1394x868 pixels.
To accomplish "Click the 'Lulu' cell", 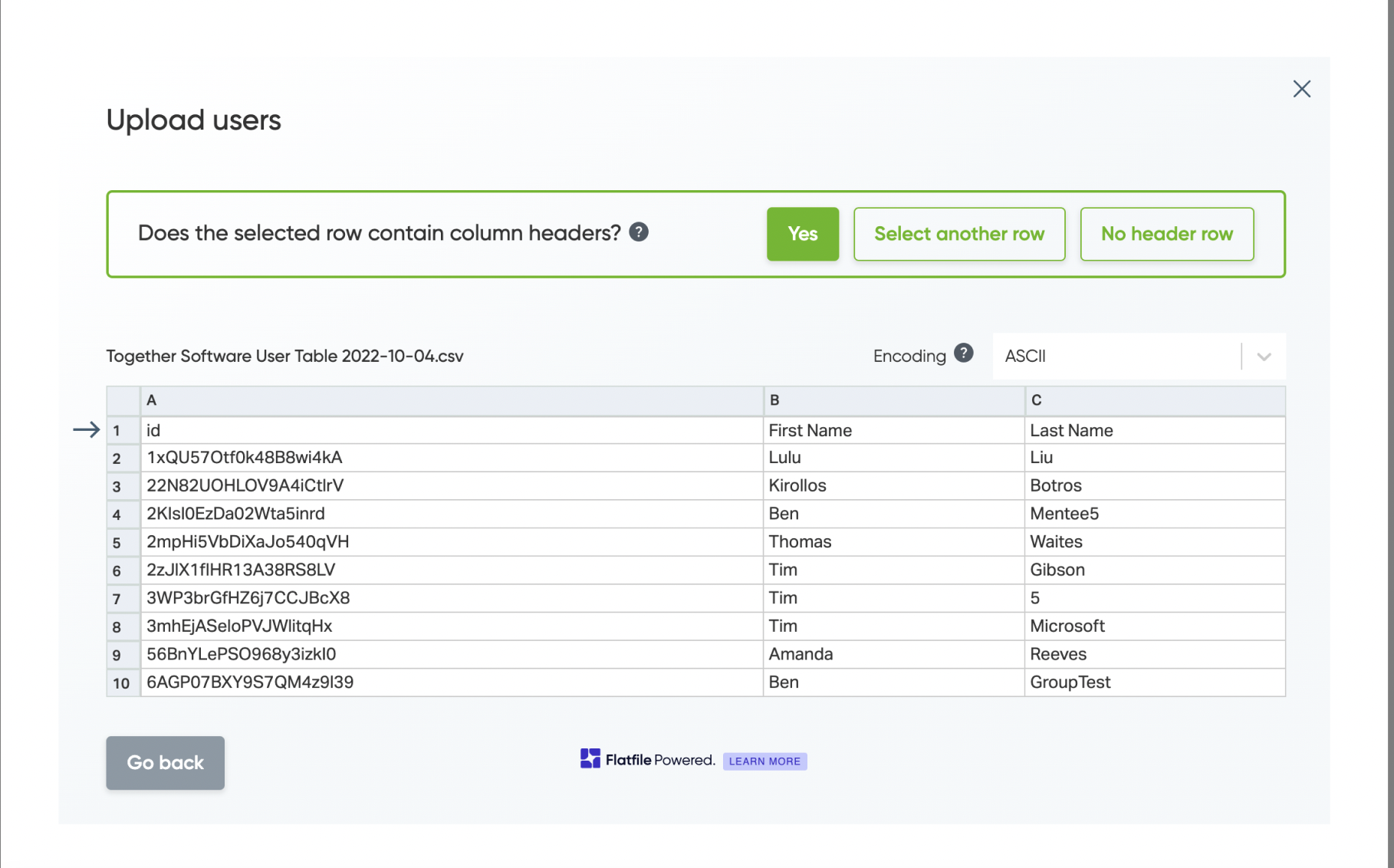I will (x=893, y=458).
